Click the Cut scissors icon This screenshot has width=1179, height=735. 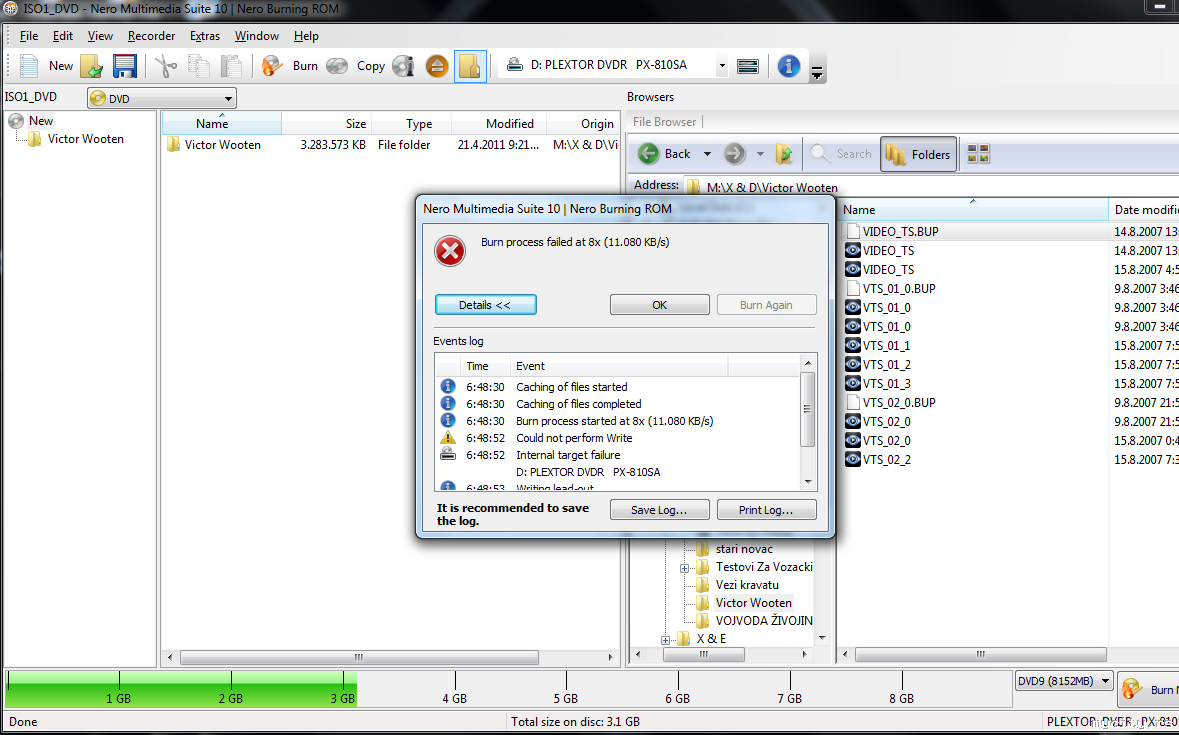(x=165, y=65)
